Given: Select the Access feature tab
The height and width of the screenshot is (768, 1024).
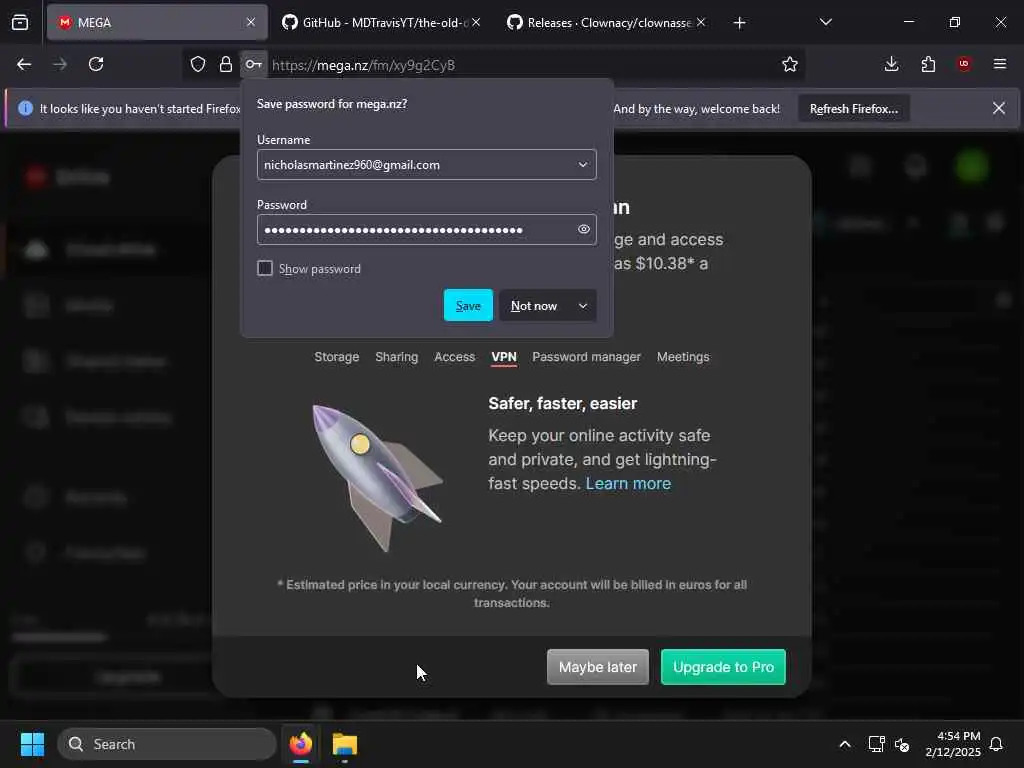Looking at the screenshot, I should pos(455,357).
